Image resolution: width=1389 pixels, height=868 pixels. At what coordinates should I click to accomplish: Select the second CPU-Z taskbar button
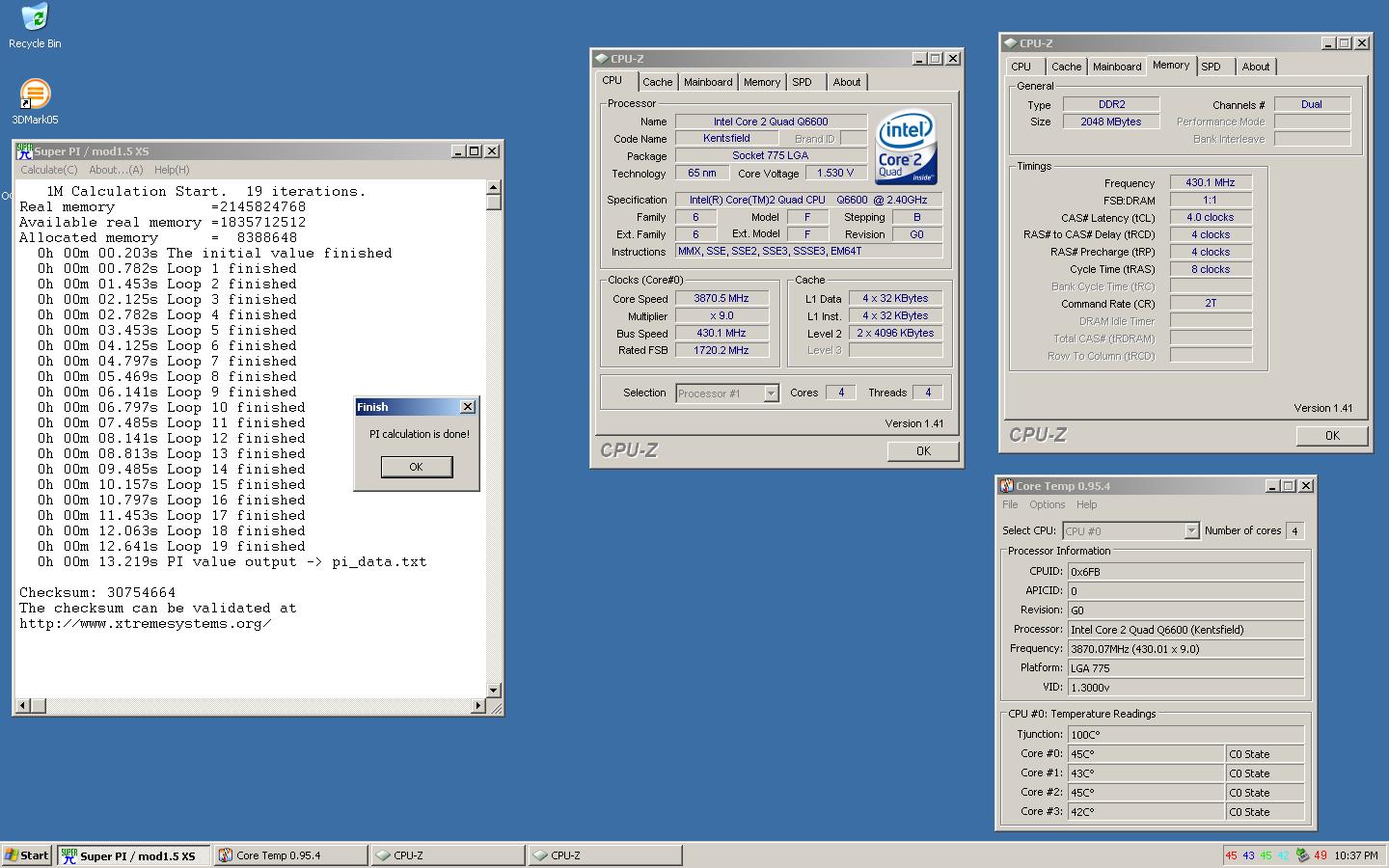[x=605, y=855]
